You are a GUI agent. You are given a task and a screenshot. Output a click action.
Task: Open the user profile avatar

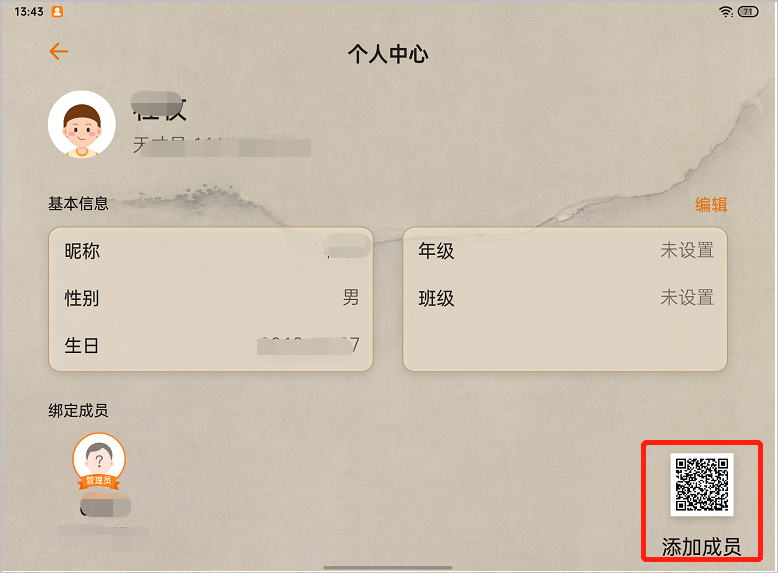[x=82, y=125]
